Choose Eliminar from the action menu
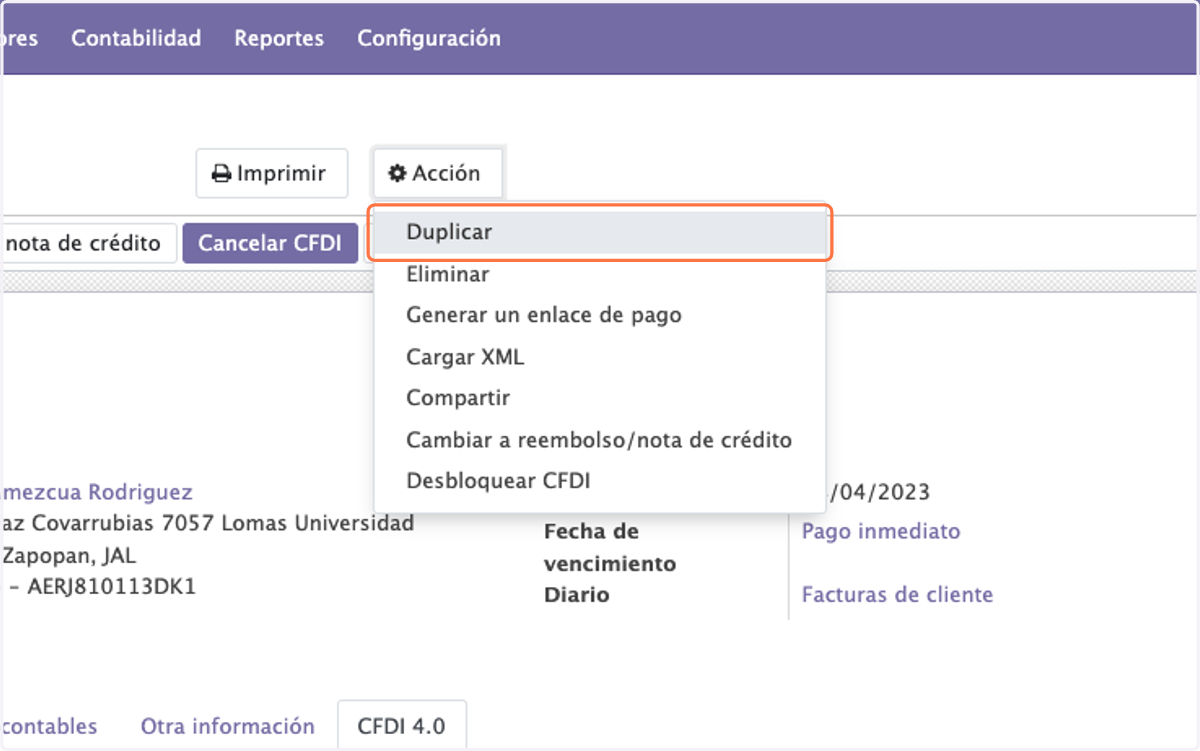 coord(599,273)
